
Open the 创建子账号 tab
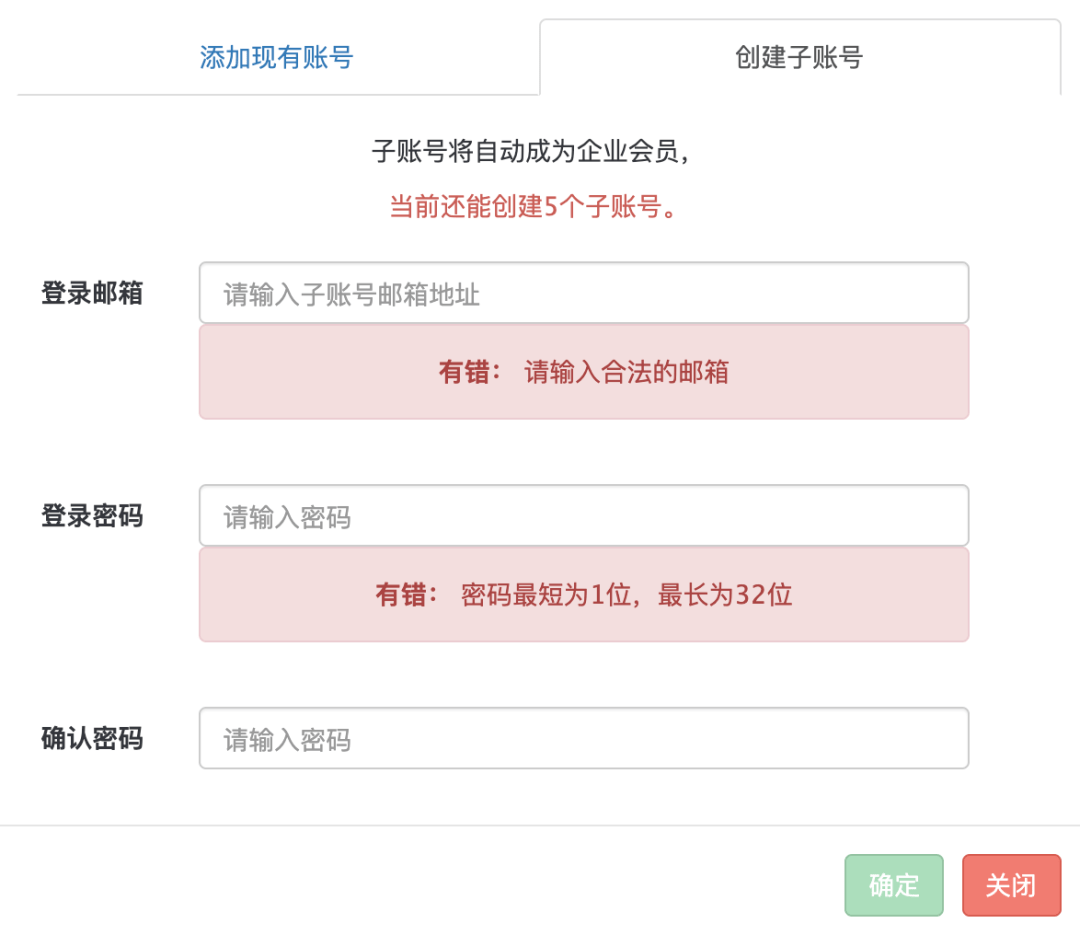(800, 58)
